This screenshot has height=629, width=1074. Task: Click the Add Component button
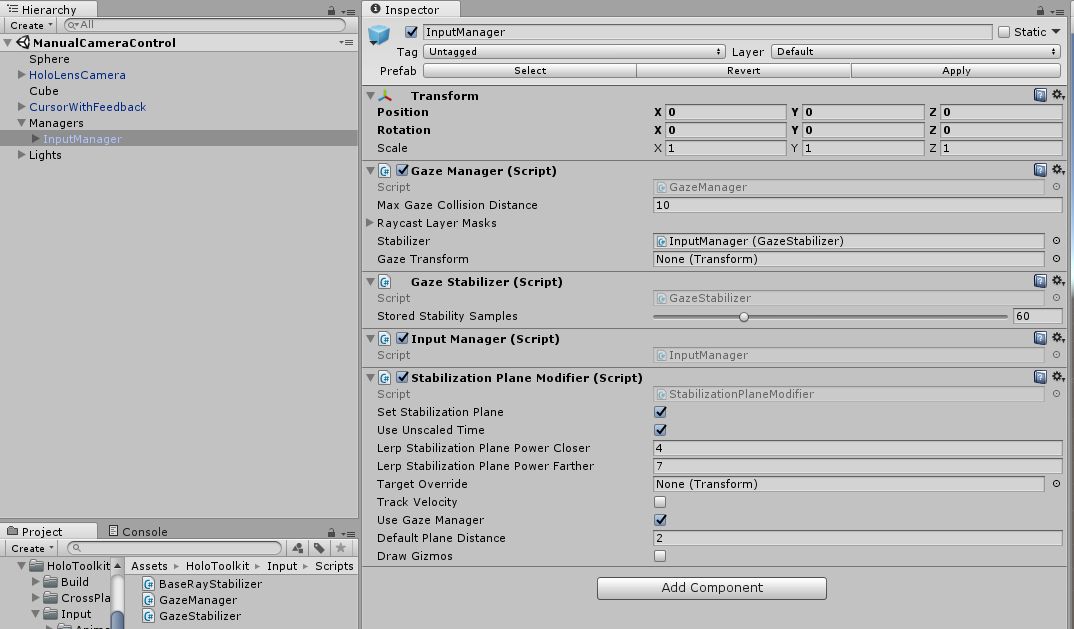coord(711,588)
